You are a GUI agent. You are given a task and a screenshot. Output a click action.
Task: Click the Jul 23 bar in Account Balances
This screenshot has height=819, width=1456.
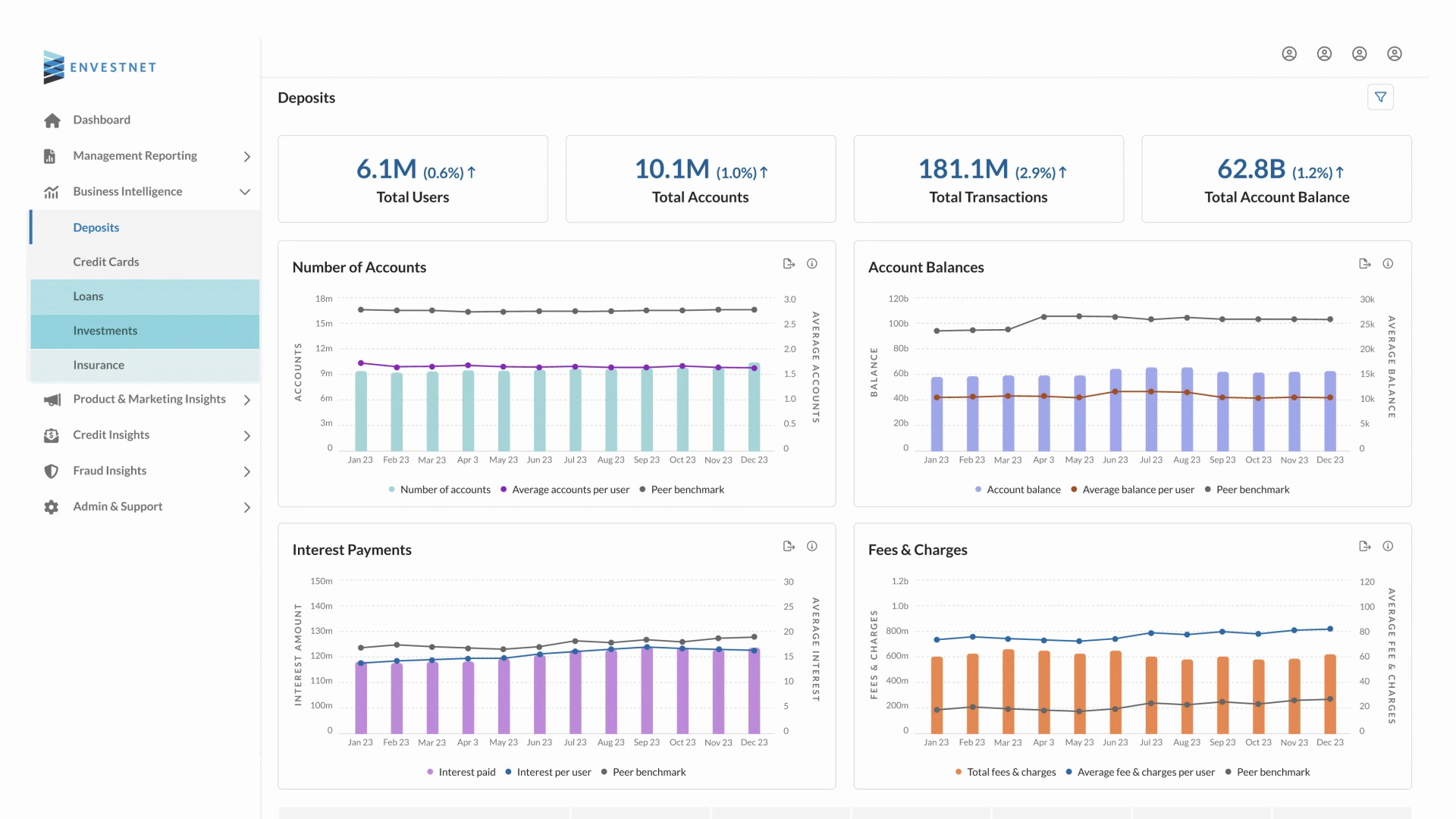click(1151, 409)
